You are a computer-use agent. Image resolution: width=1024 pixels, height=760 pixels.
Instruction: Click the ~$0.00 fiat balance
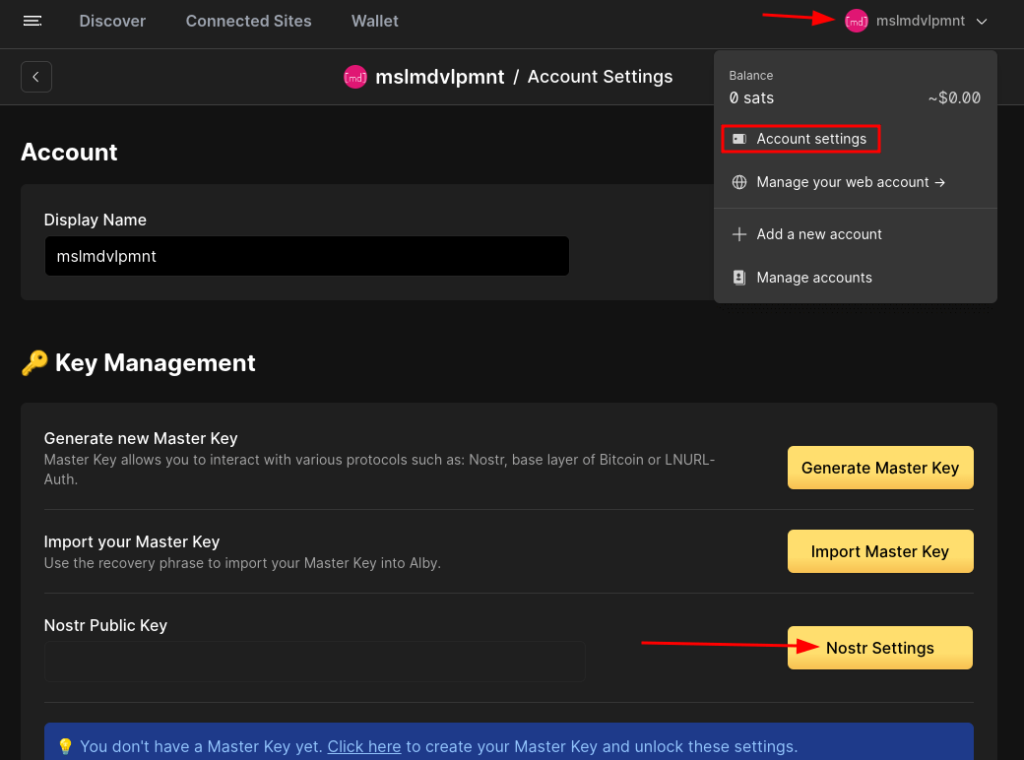pyautogui.click(x=954, y=99)
